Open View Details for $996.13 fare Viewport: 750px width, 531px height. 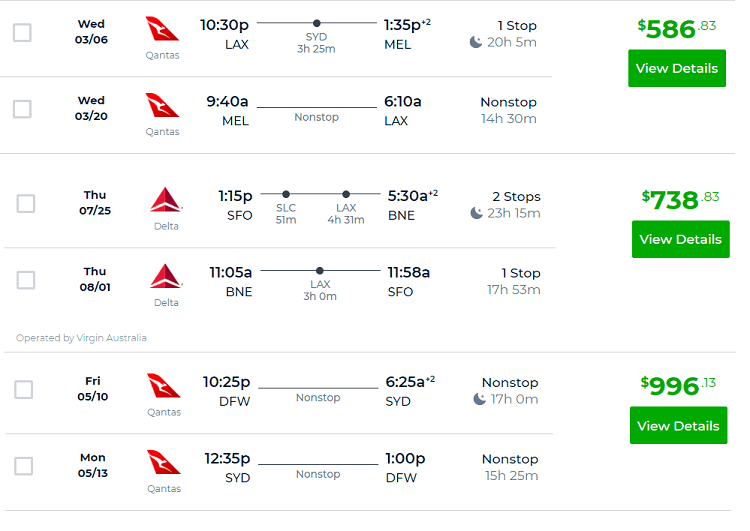[678, 425]
